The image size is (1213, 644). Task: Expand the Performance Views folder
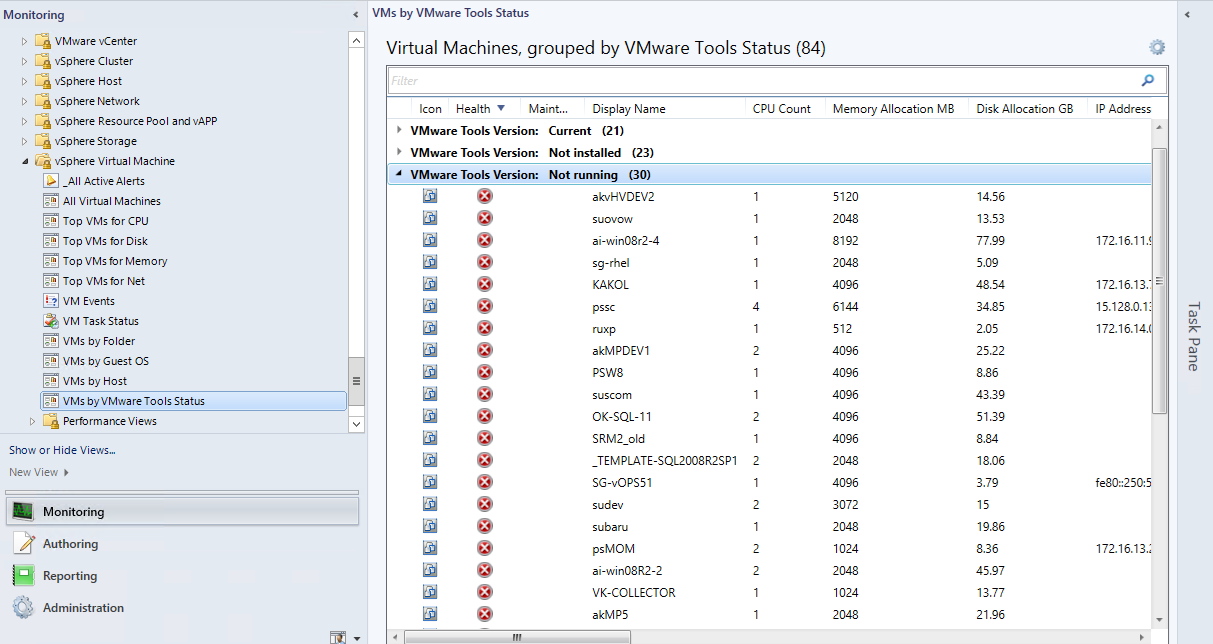coord(33,421)
